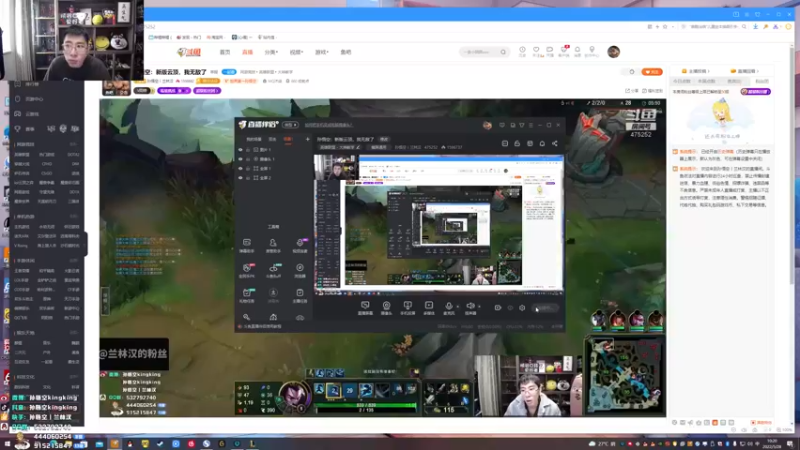This screenshot has height=450, width=800.
Task: Toggle the lock on 全屏2 source
Action: click(x=248, y=178)
